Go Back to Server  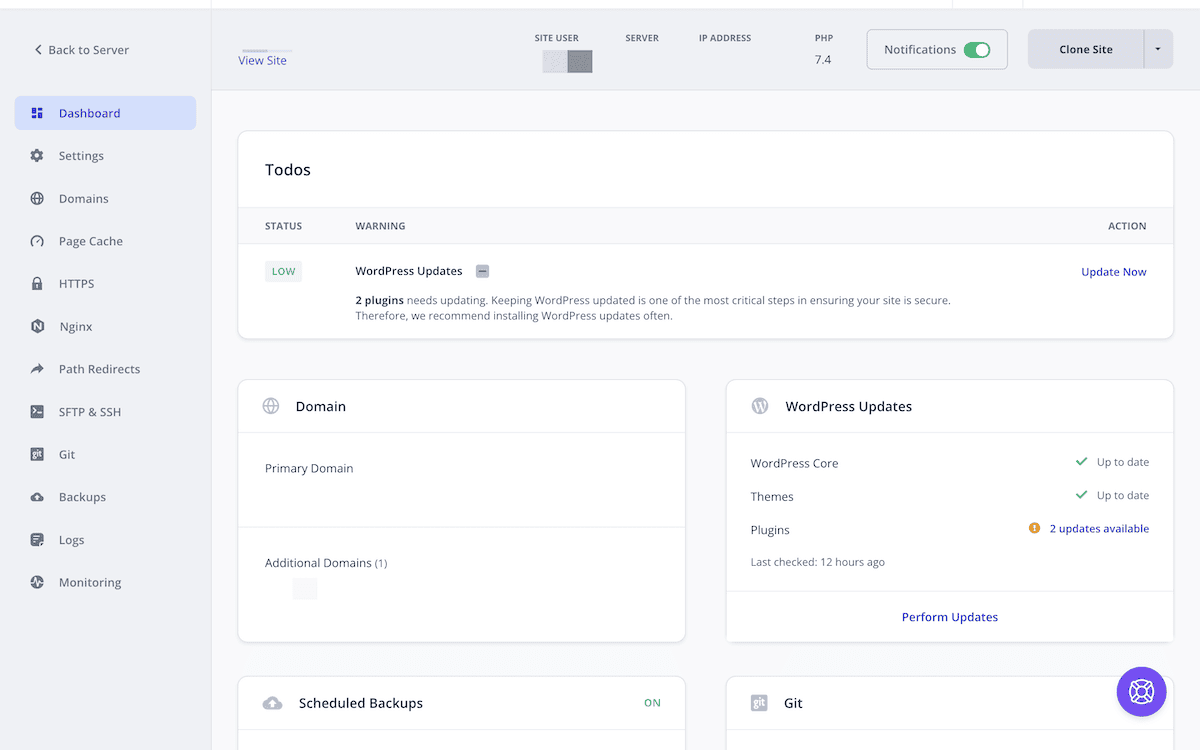coord(80,49)
